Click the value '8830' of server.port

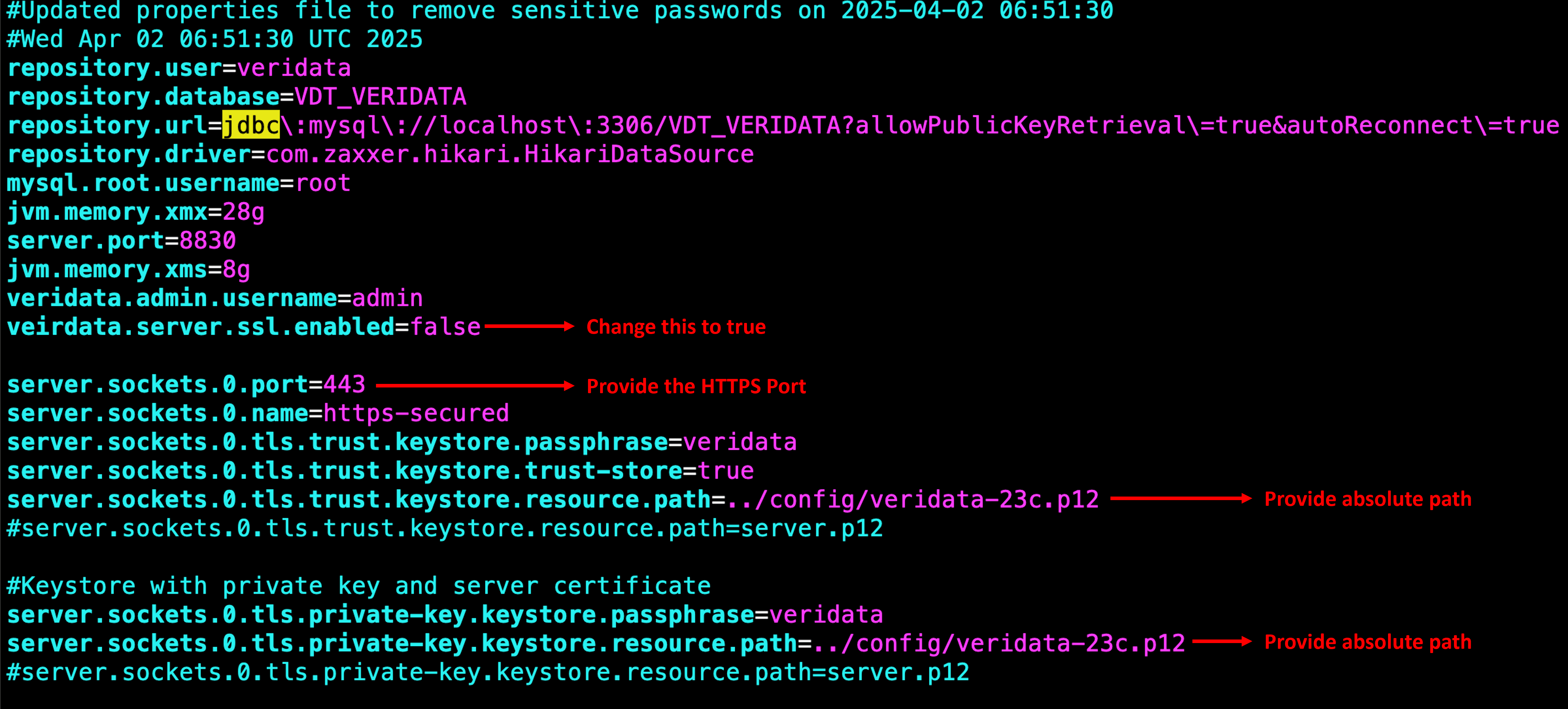coord(207,241)
